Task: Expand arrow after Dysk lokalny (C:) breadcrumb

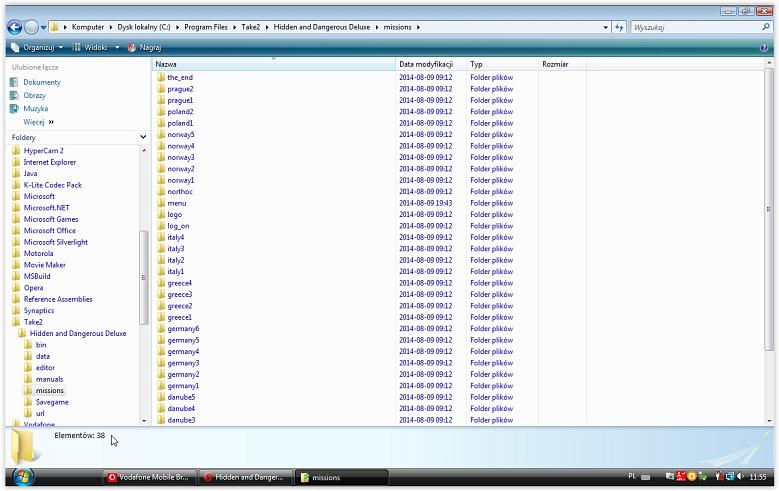Action: point(177,27)
